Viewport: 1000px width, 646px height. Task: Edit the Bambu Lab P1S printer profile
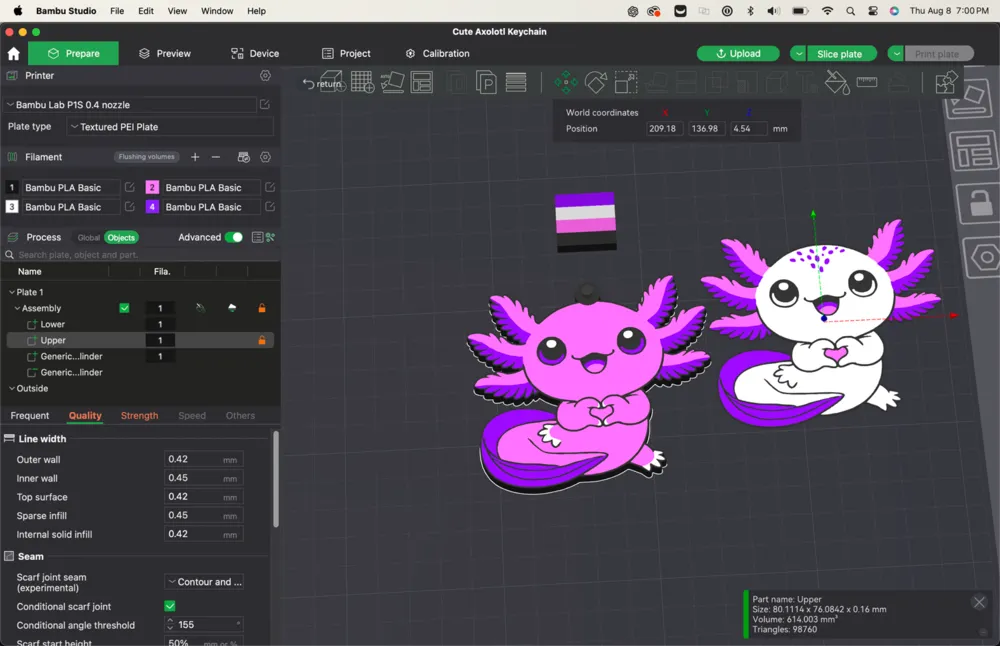click(x=263, y=103)
